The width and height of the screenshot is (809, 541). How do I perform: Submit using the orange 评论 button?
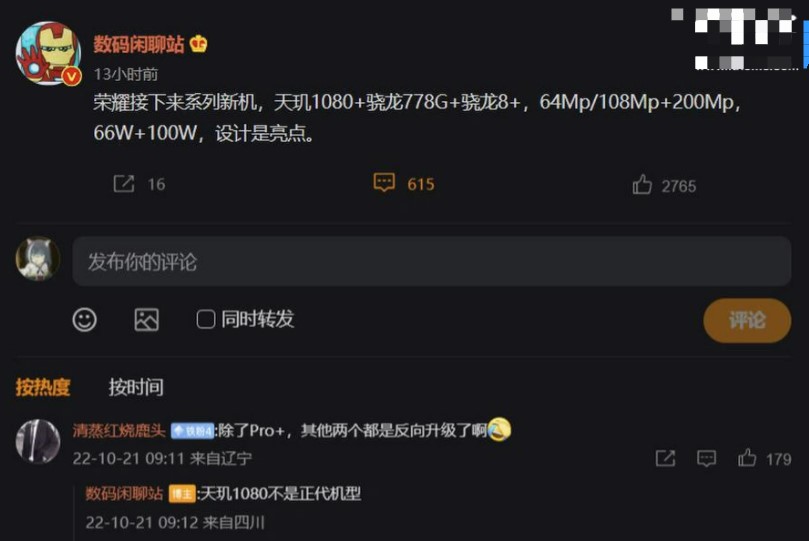[747, 320]
